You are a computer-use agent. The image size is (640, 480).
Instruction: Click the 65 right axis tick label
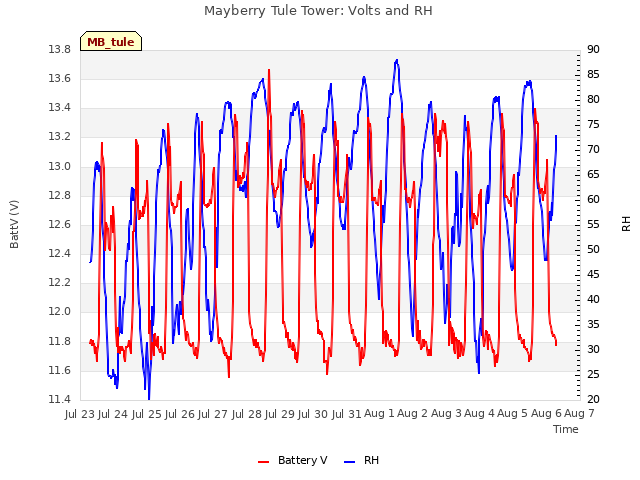pyautogui.click(x=593, y=175)
